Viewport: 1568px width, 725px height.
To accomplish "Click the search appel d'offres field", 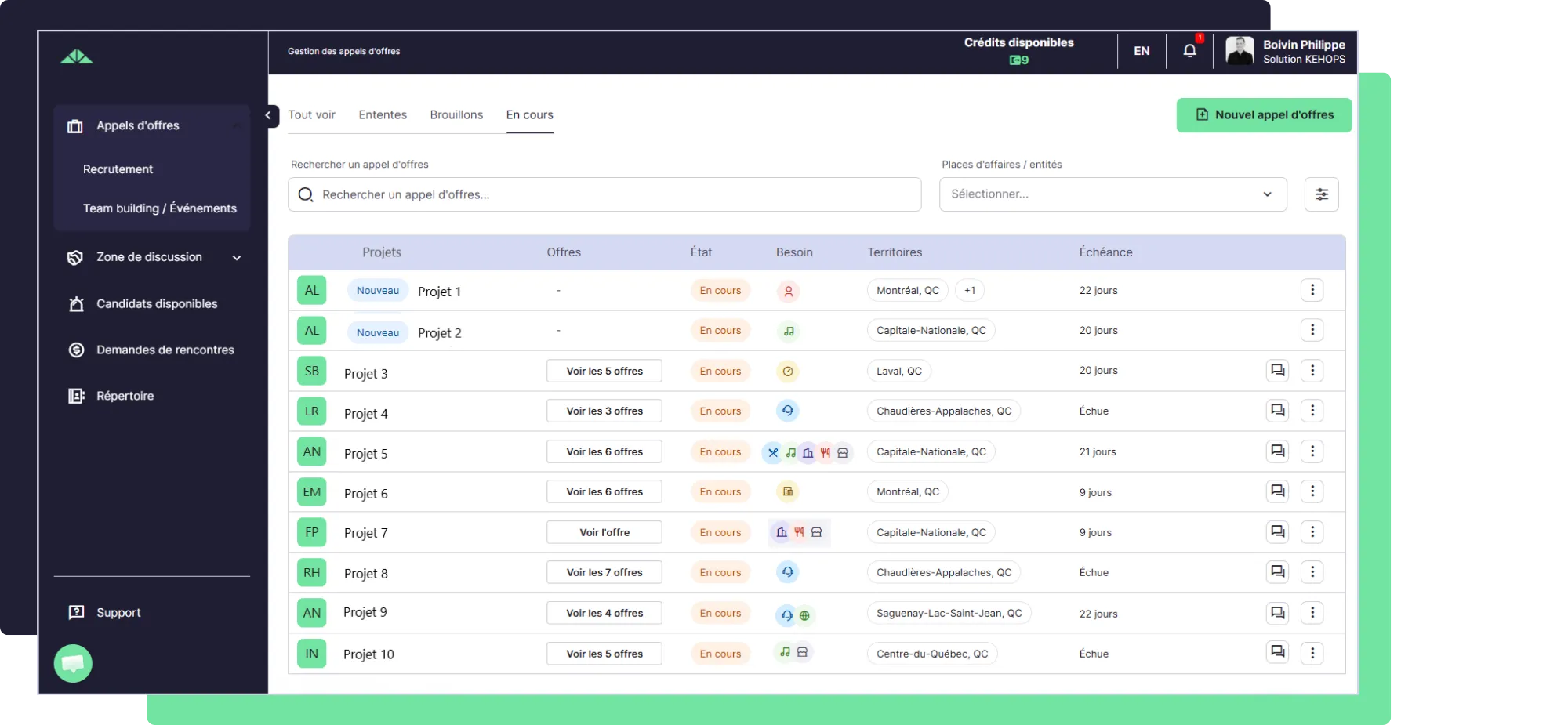I will click(x=604, y=194).
